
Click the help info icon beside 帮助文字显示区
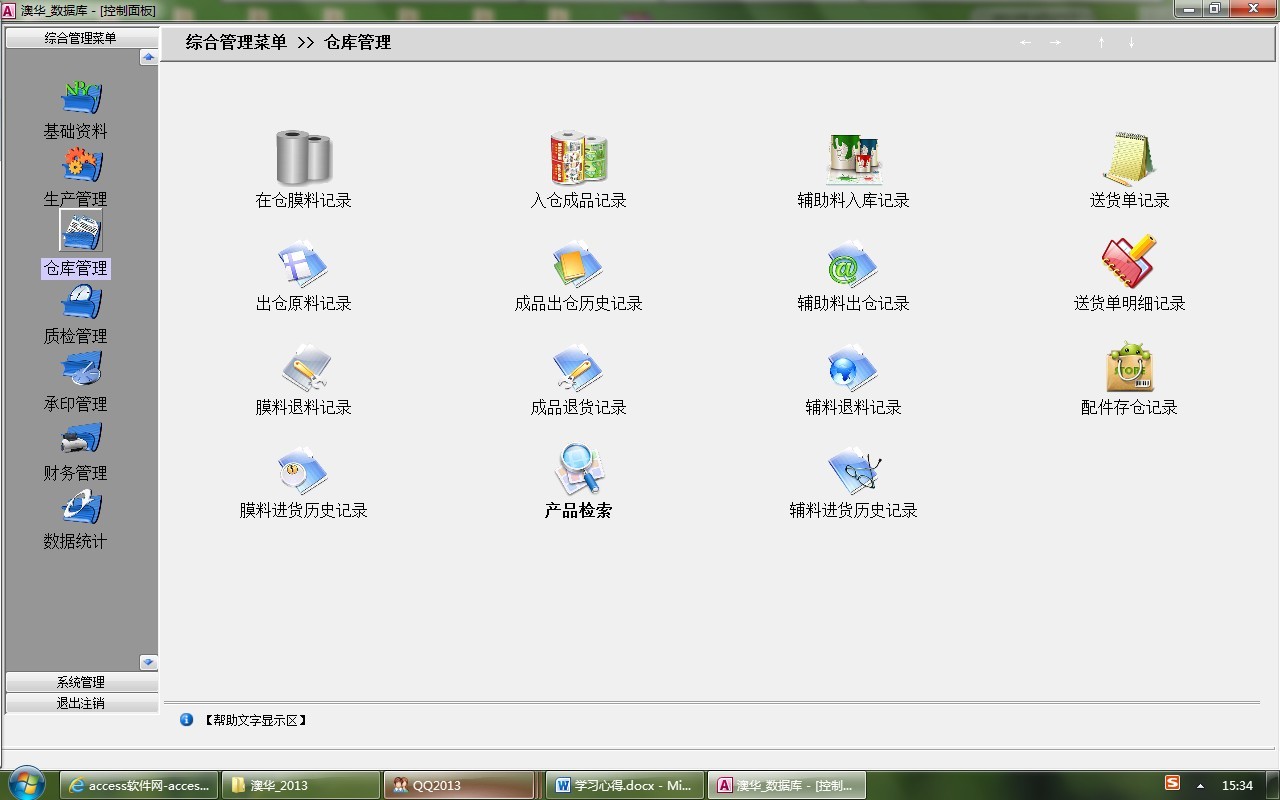[186, 719]
